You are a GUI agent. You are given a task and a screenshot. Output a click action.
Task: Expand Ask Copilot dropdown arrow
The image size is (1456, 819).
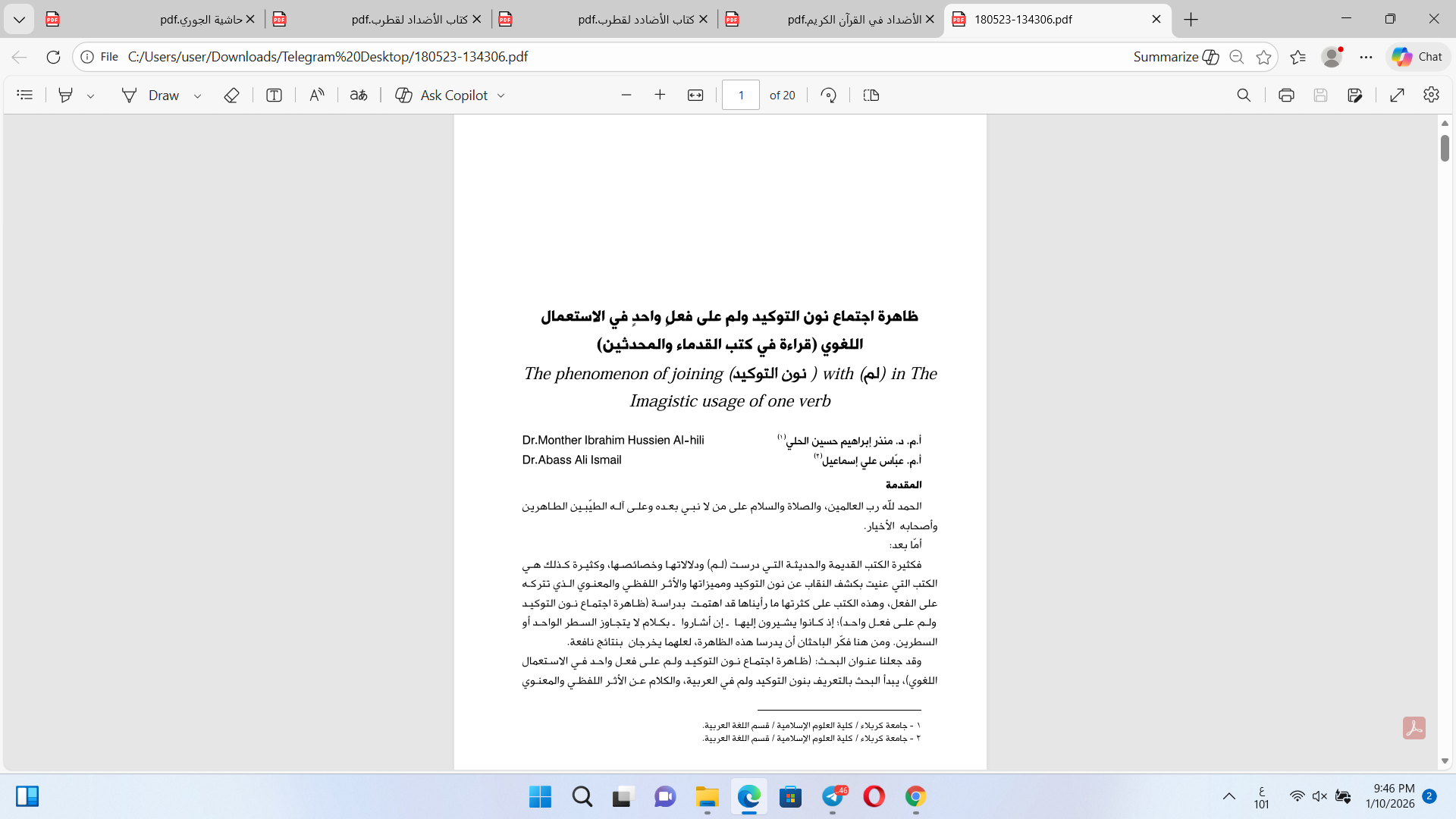coord(501,96)
